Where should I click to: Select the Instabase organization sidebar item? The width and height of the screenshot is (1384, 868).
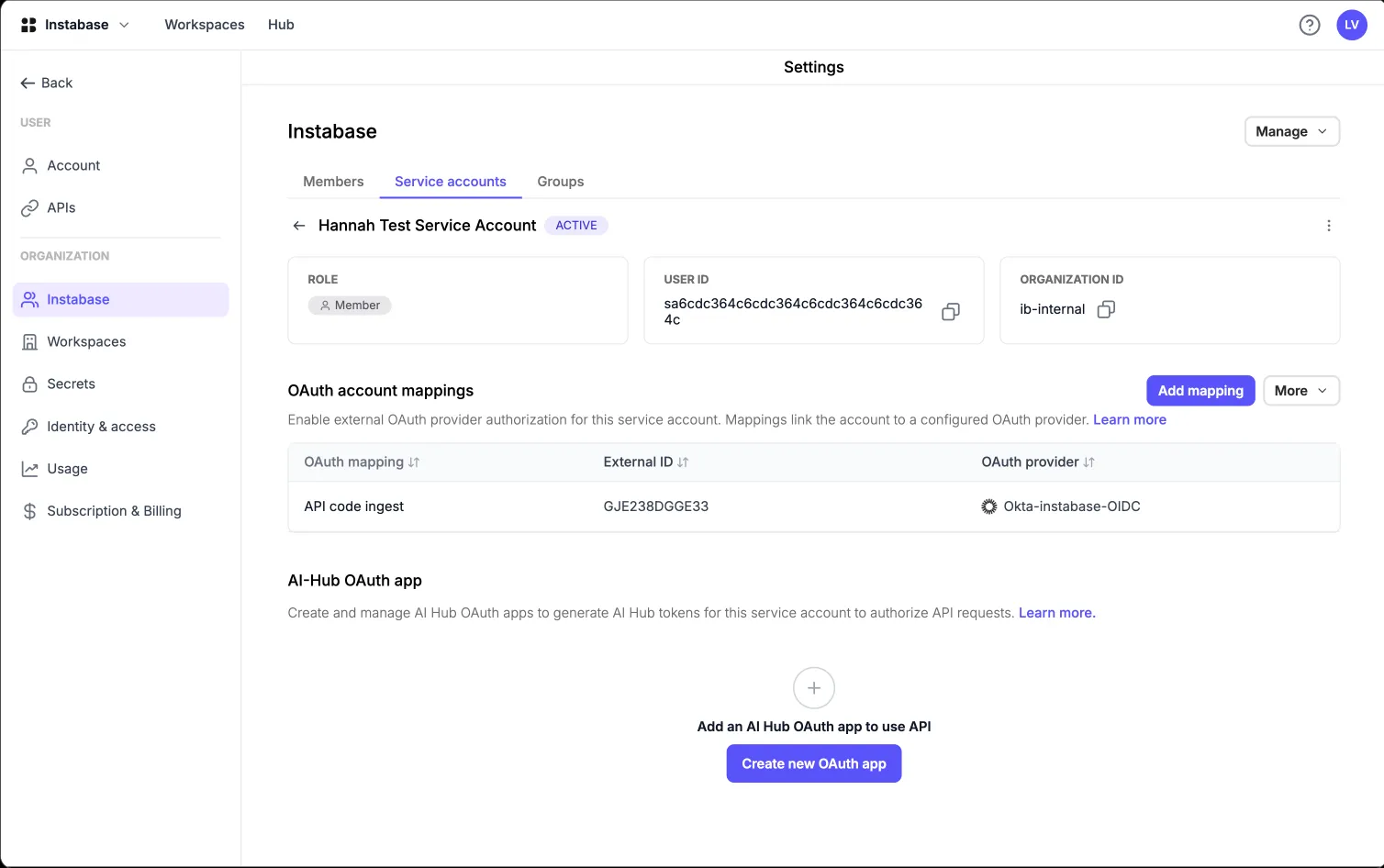(x=120, y=299)
